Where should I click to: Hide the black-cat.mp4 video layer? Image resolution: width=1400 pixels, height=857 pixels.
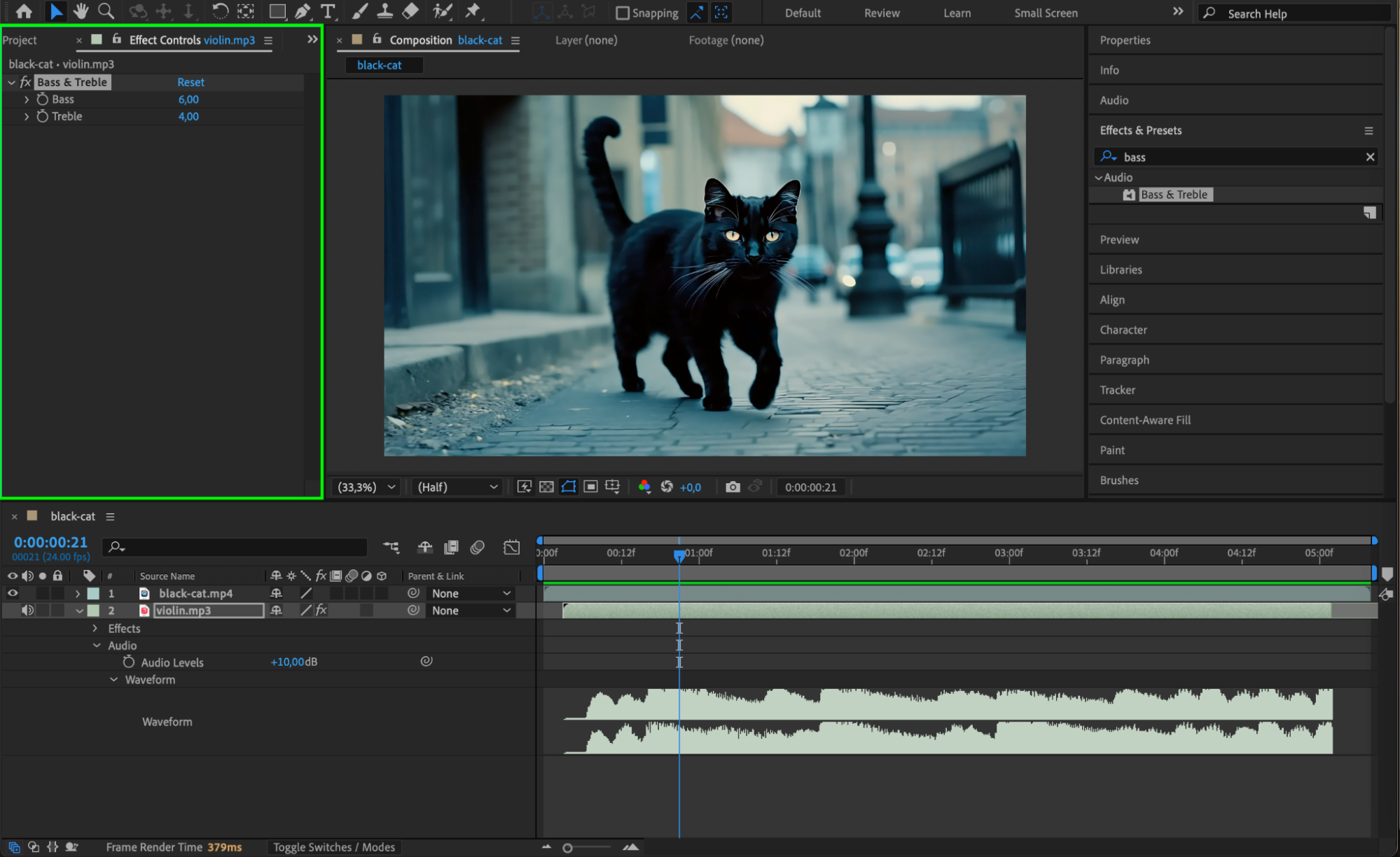tap(13, 593)
